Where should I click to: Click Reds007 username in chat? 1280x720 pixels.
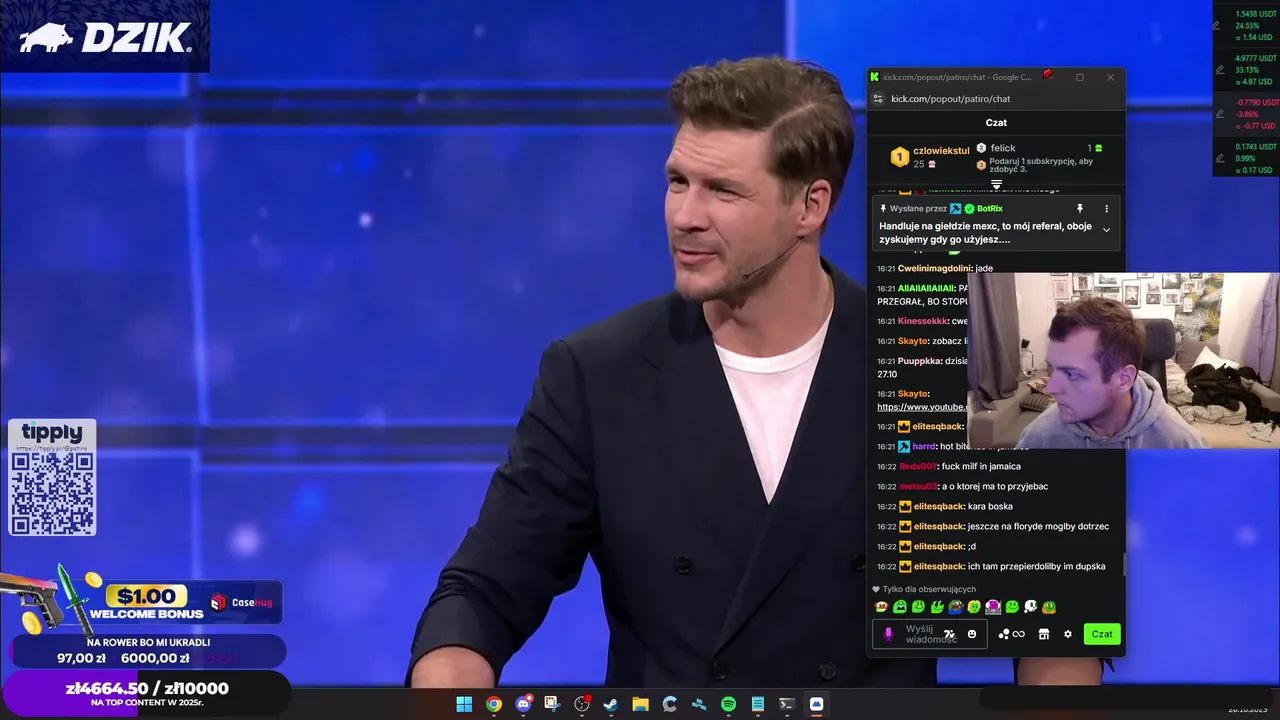pyautogui.click(x=918, y=466)
